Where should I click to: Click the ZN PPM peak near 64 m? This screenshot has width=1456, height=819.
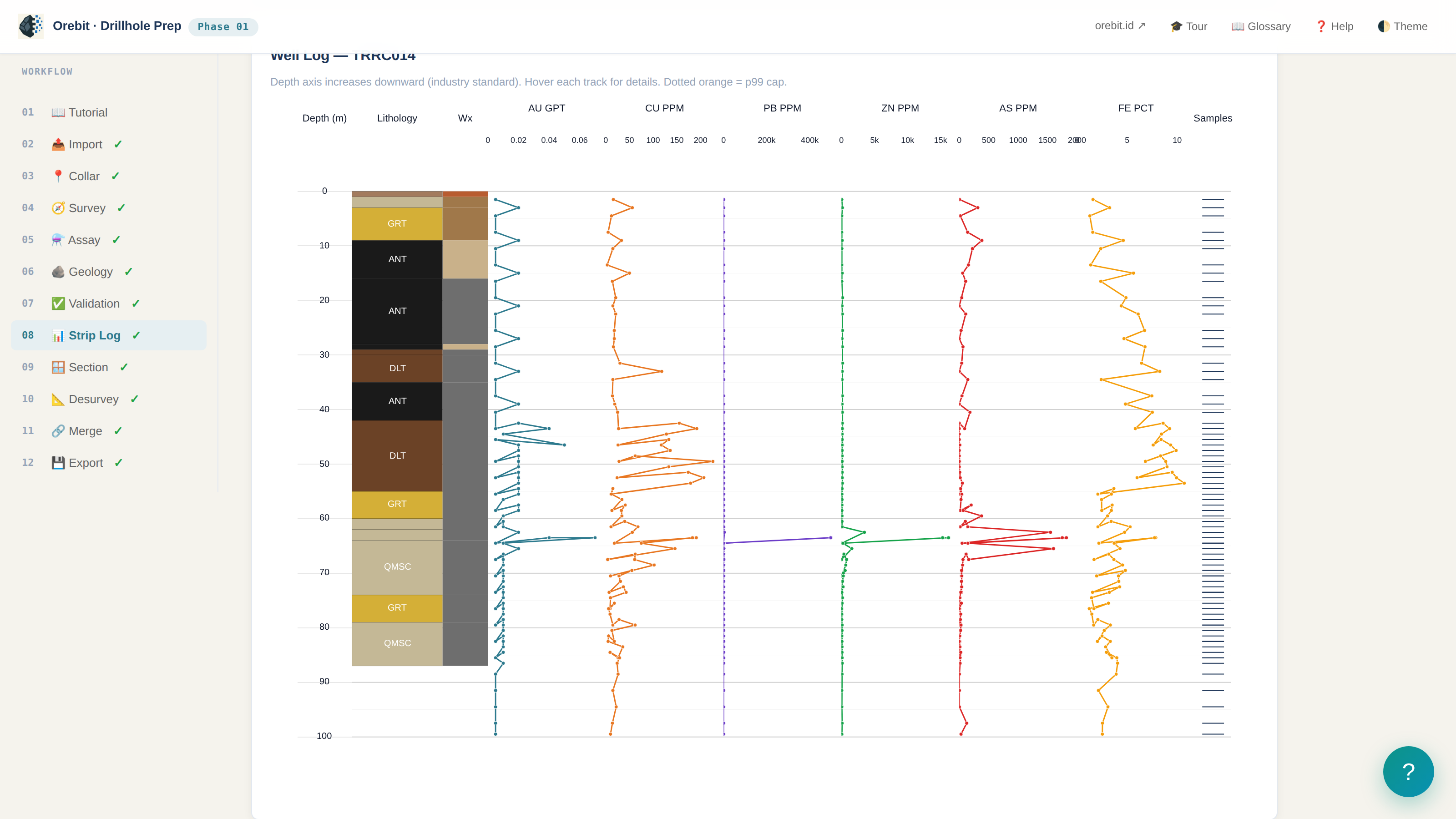point(948,537)
